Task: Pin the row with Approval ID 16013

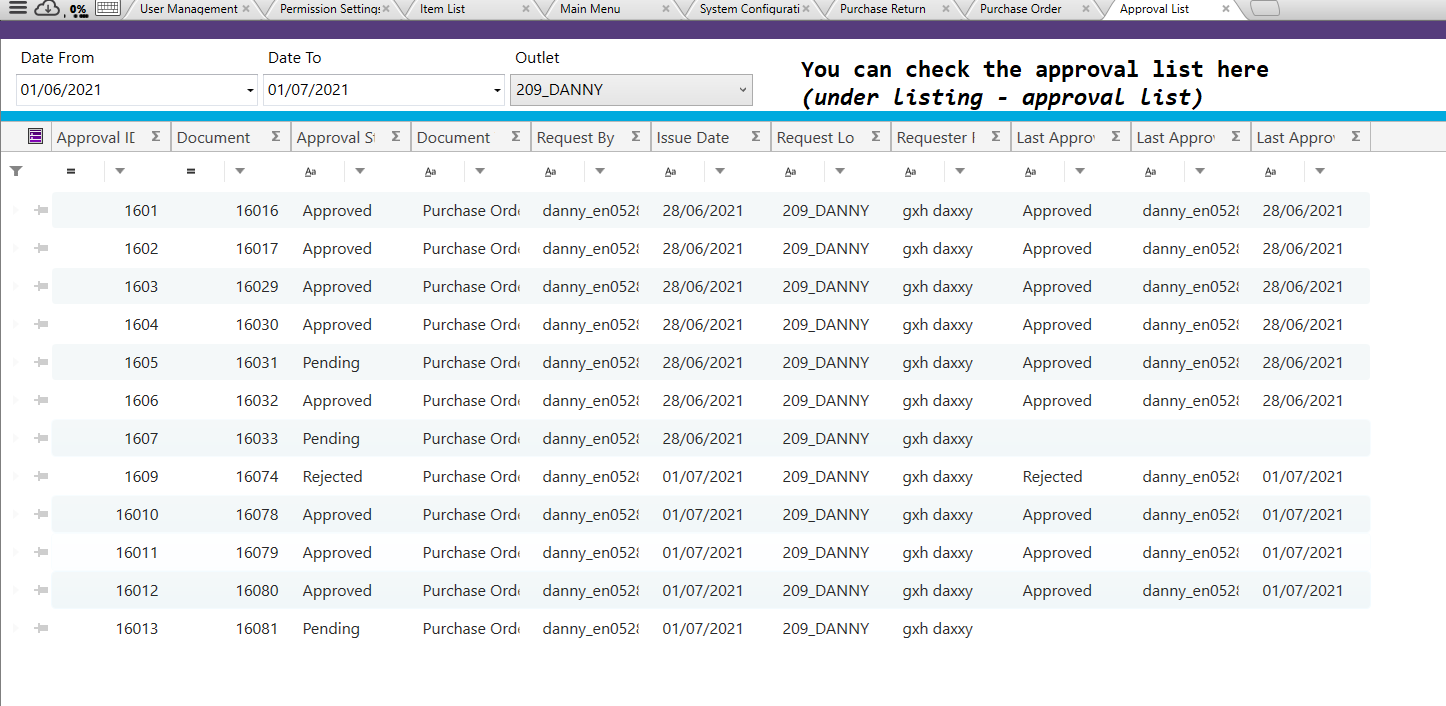Action: point(41,628)
